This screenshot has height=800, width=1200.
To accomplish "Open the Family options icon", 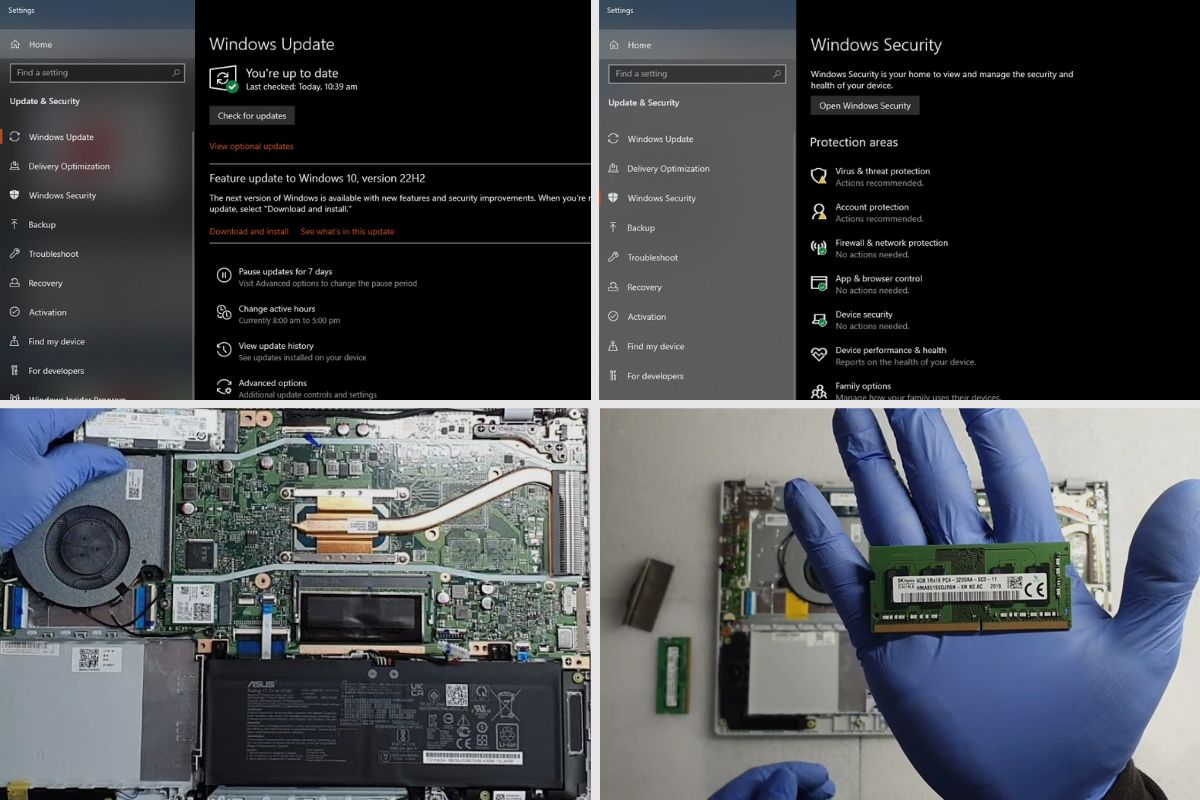I will click(x=819, y=391).
